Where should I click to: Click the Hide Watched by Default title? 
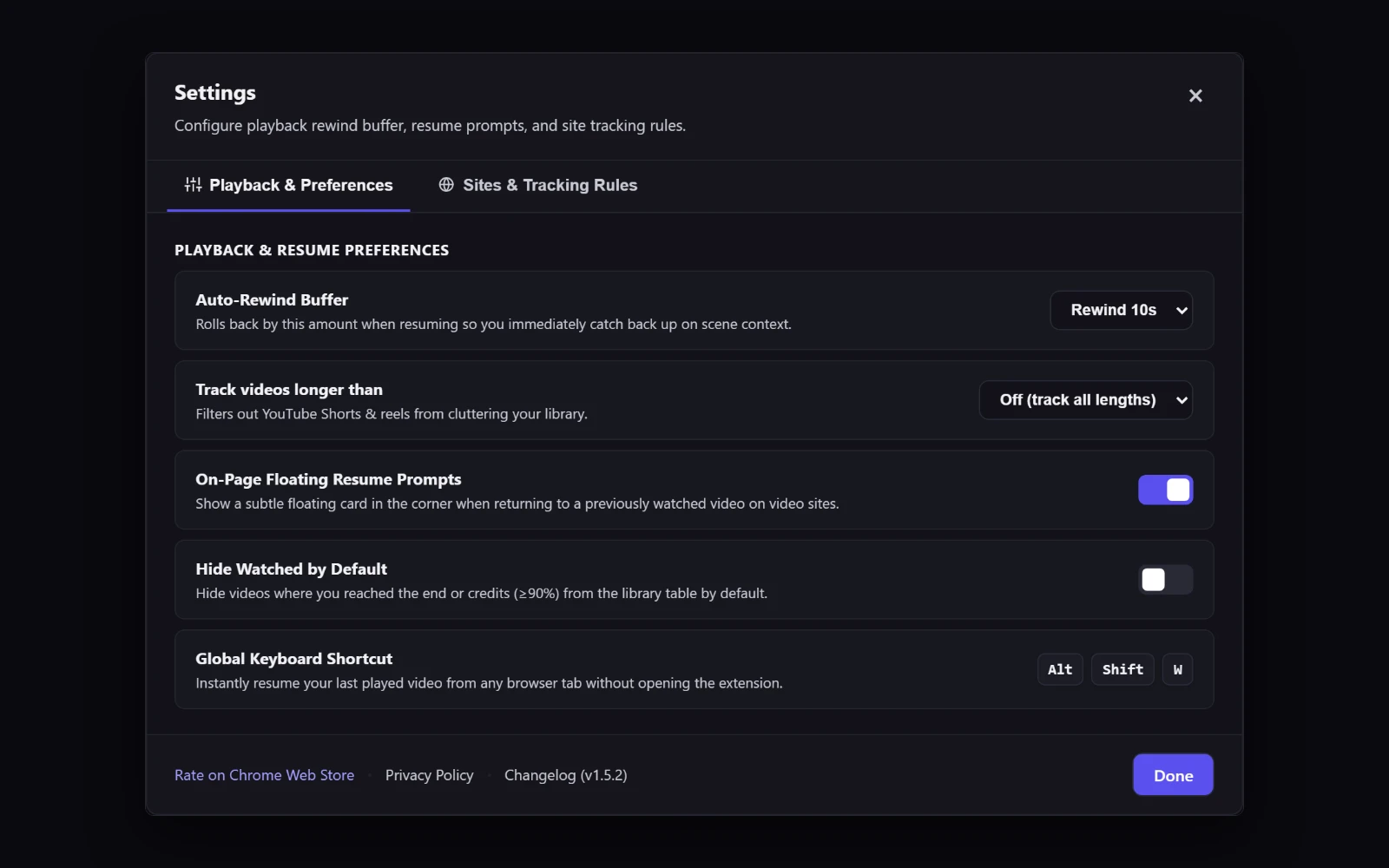pos(291,569)
